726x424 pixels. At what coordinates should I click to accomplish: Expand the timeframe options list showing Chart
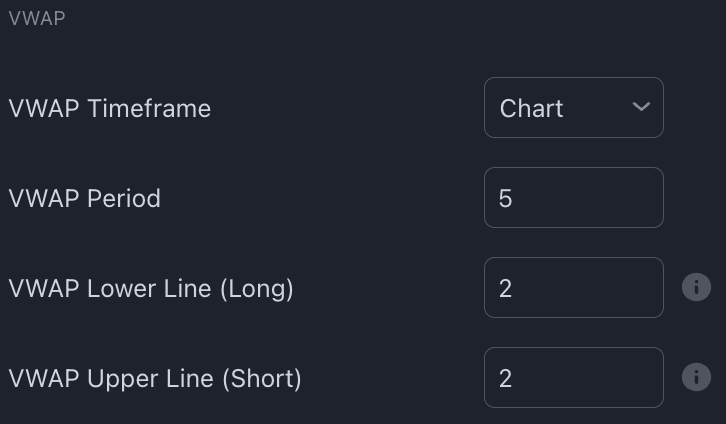573,108
